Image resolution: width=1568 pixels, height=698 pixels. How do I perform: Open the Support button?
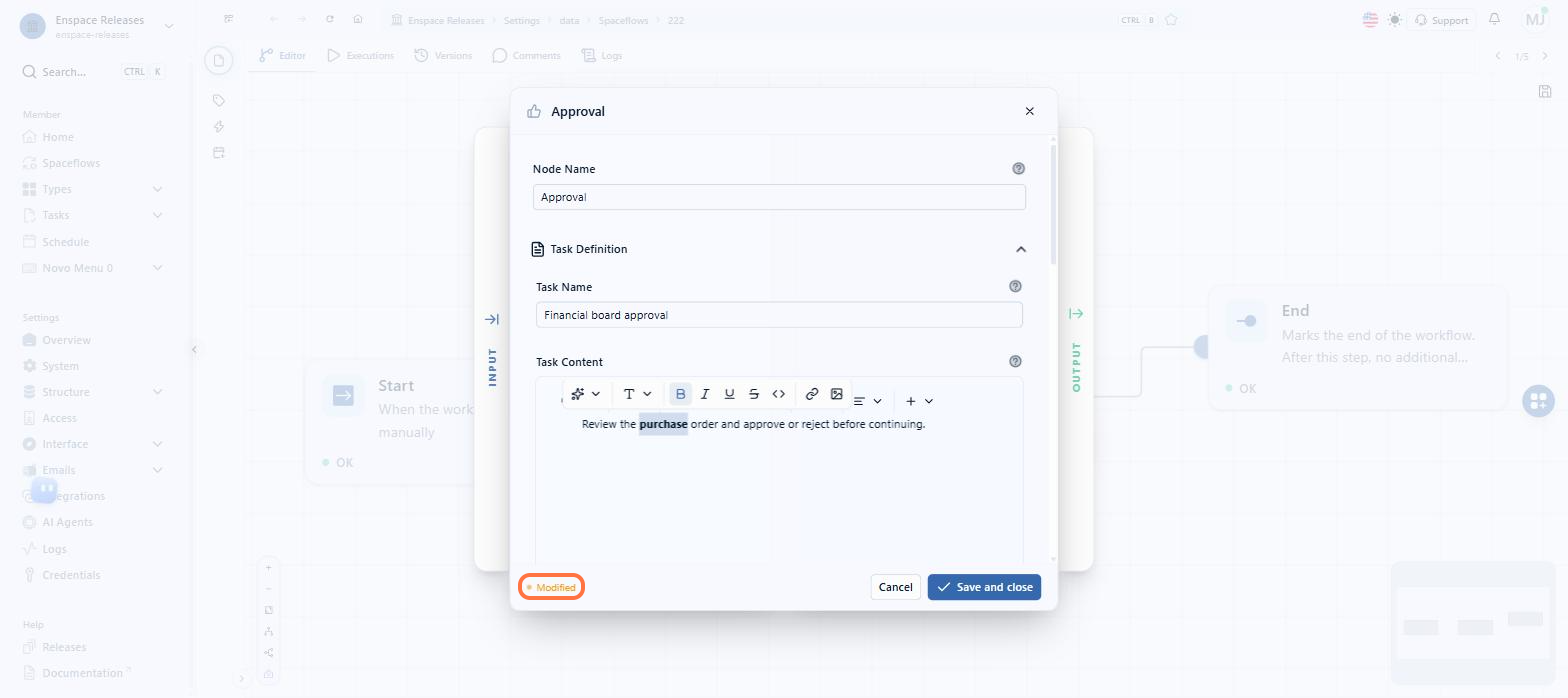[1441, 20]
